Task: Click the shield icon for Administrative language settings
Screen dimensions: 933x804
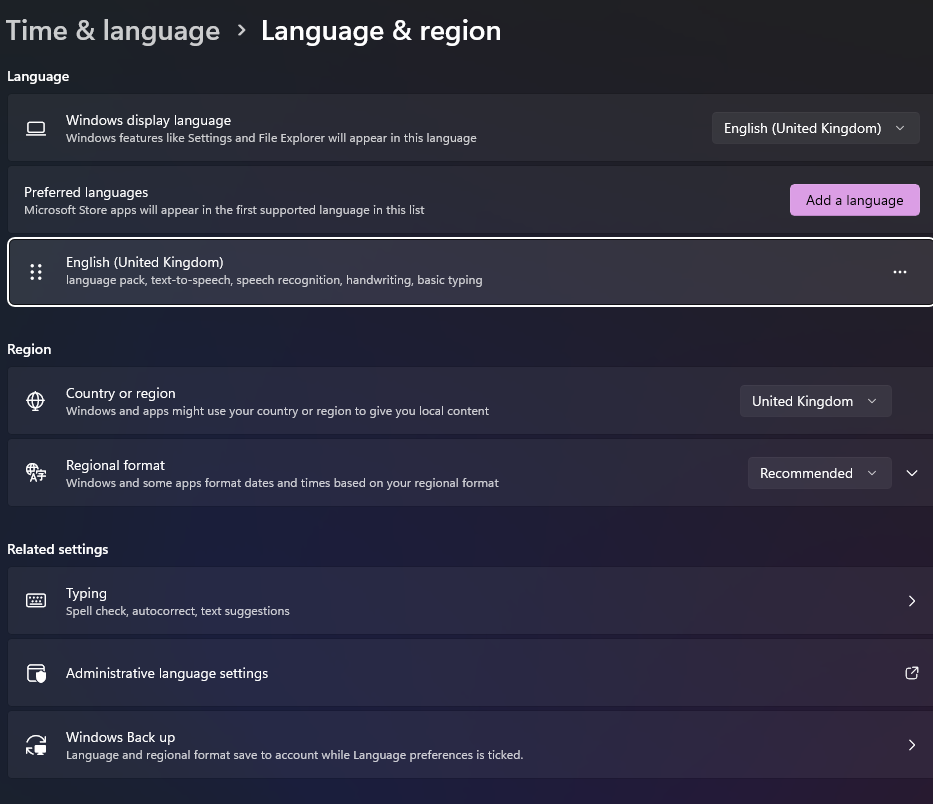Action: 36,673
